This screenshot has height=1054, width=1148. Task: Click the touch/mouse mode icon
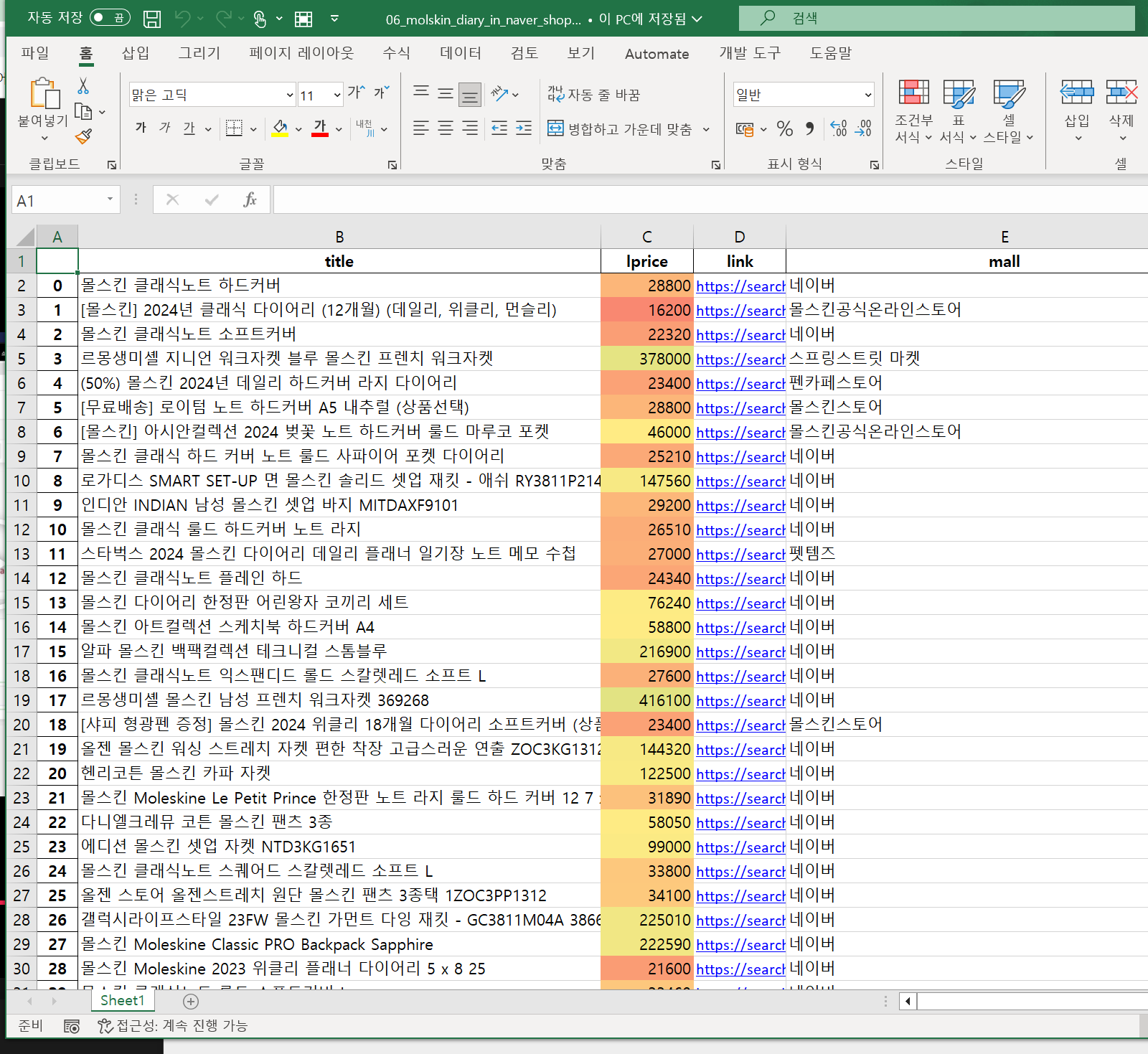pyautogui.click(x=260, y=19)
